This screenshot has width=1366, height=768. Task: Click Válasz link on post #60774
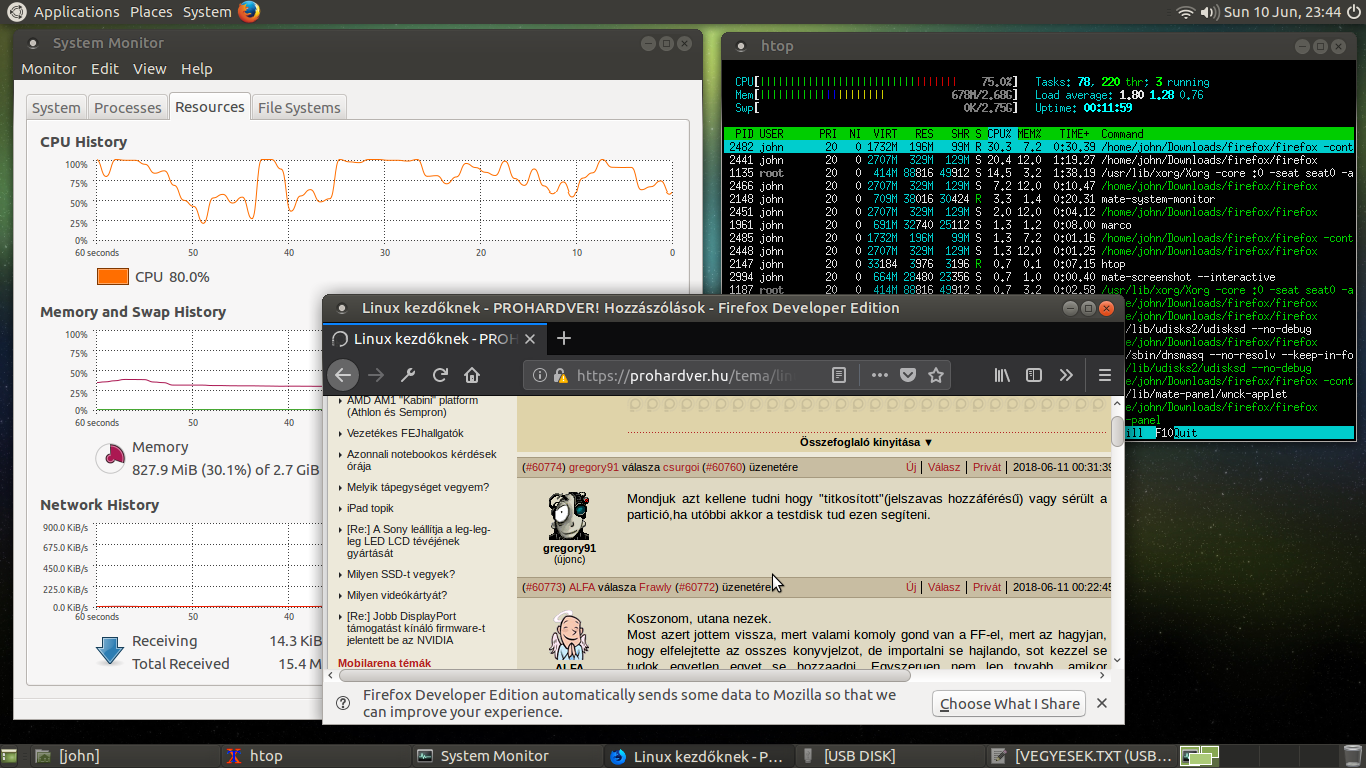pyautogui.click(x=944, y=467)
